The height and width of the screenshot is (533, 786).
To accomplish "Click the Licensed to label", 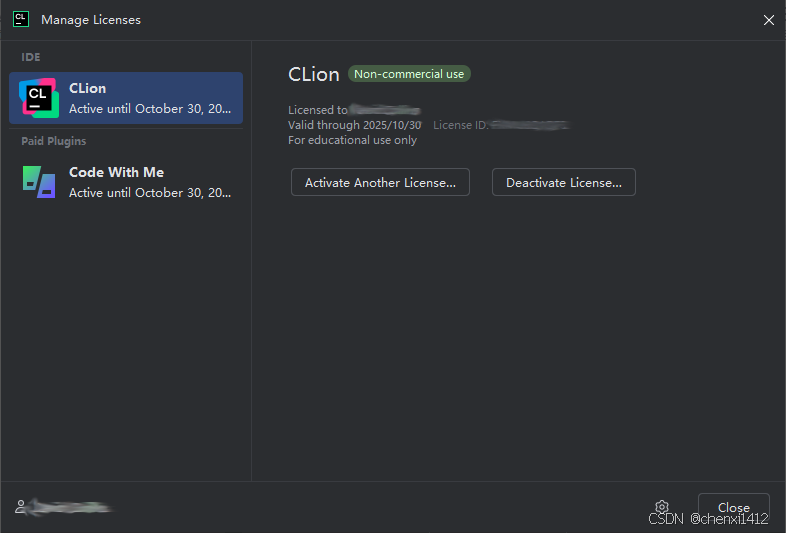I will [317, 110].
